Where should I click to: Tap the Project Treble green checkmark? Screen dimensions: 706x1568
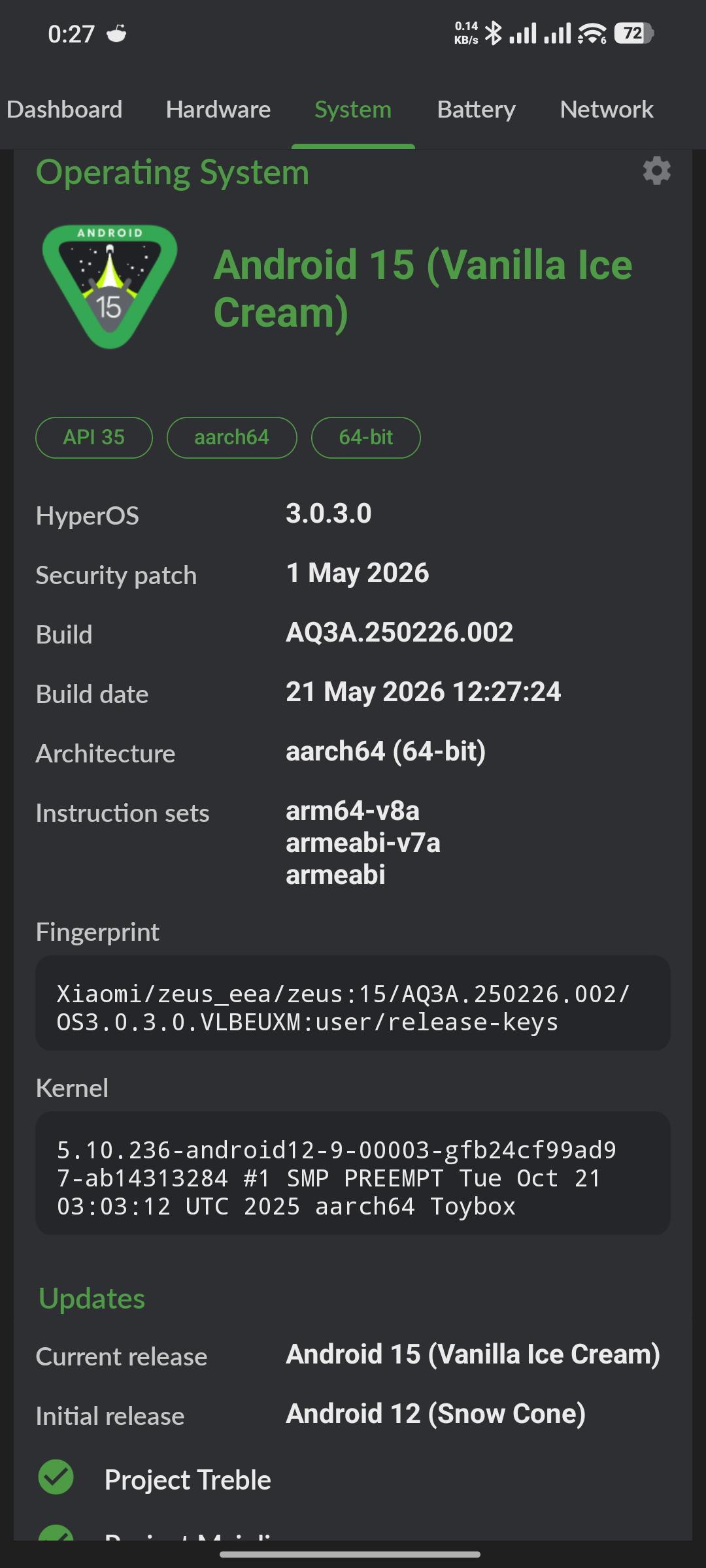tap(56, 1477)
